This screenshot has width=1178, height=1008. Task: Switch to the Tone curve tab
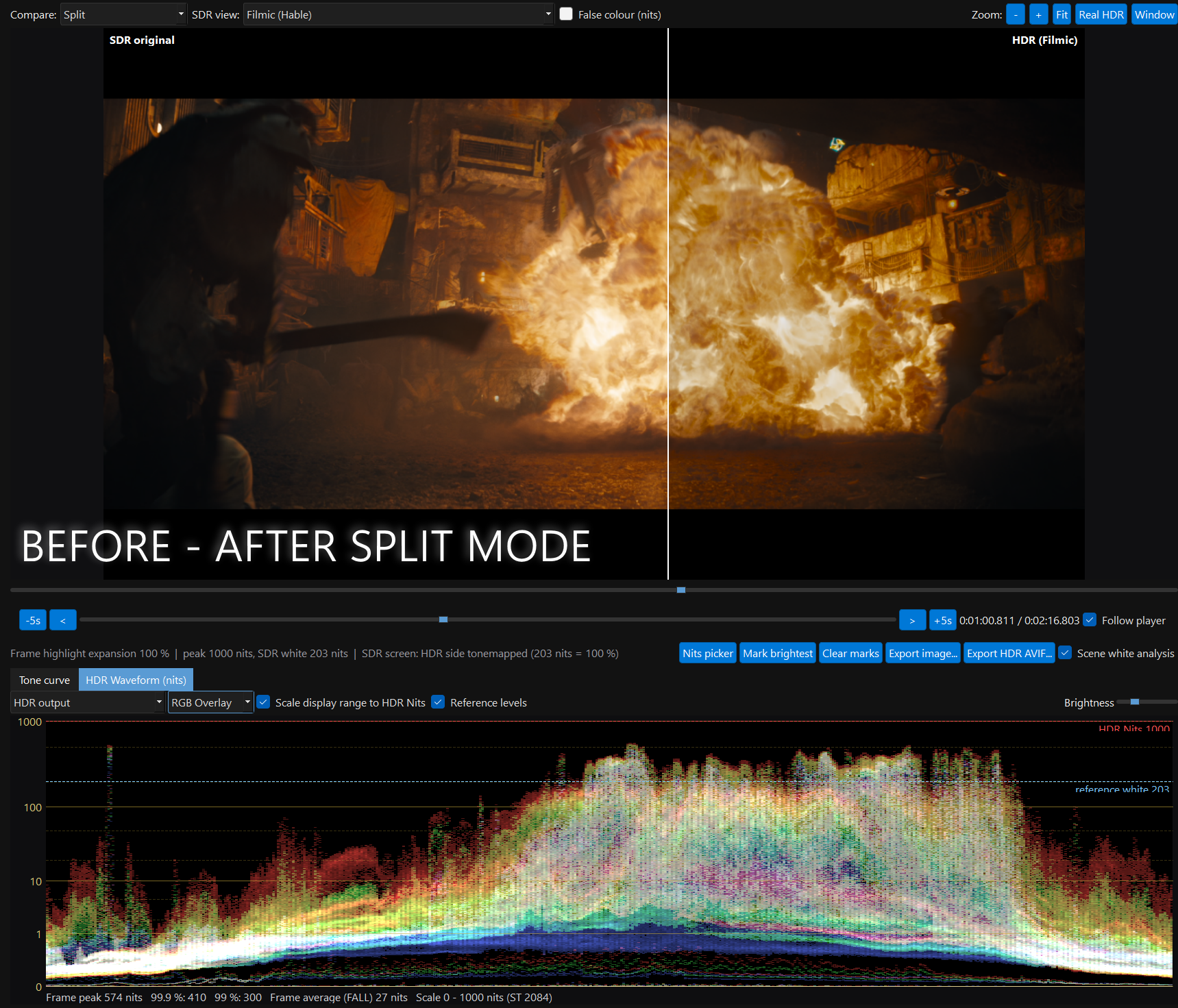45,680
